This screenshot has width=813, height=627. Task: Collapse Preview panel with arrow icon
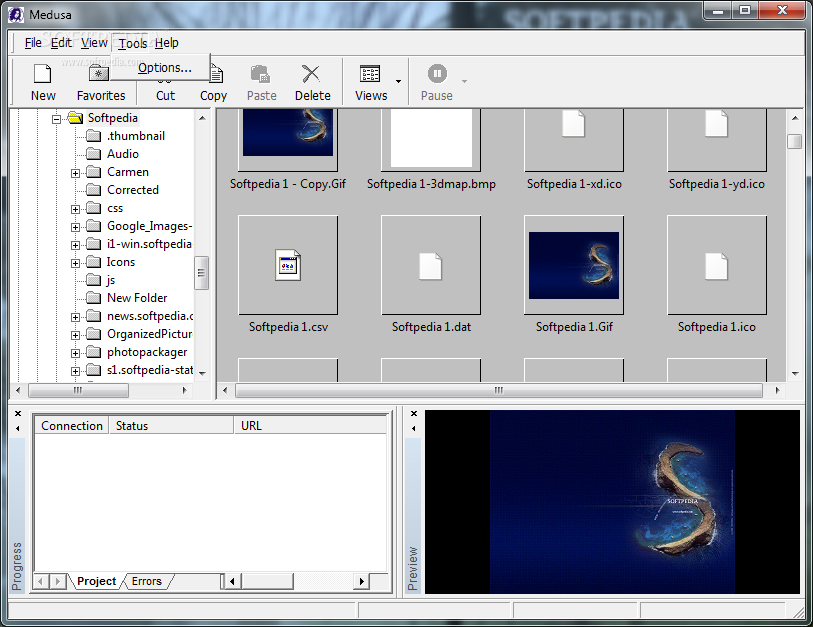pos(414,428)
